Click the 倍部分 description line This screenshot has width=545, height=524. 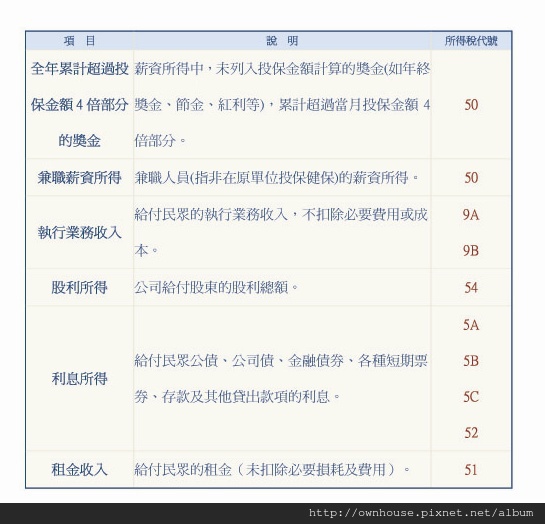(x=160, y=141)
